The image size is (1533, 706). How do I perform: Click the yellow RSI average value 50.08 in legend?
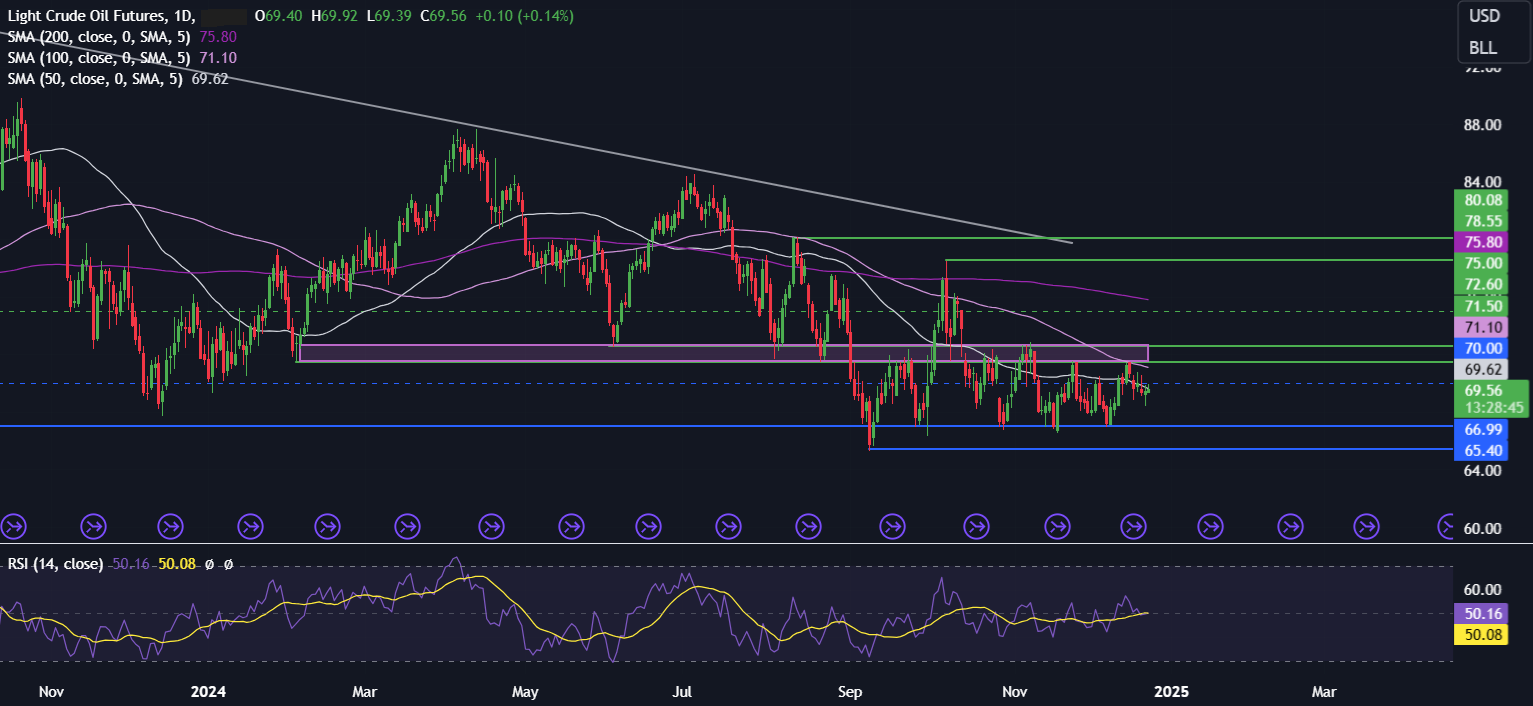178,564
